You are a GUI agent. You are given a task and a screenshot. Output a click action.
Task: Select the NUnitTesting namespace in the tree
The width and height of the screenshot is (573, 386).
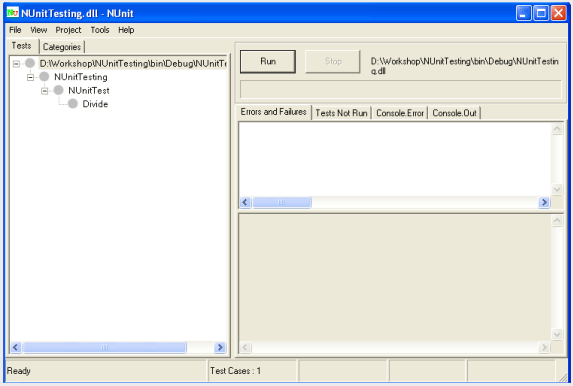click(x=81, y=77)
